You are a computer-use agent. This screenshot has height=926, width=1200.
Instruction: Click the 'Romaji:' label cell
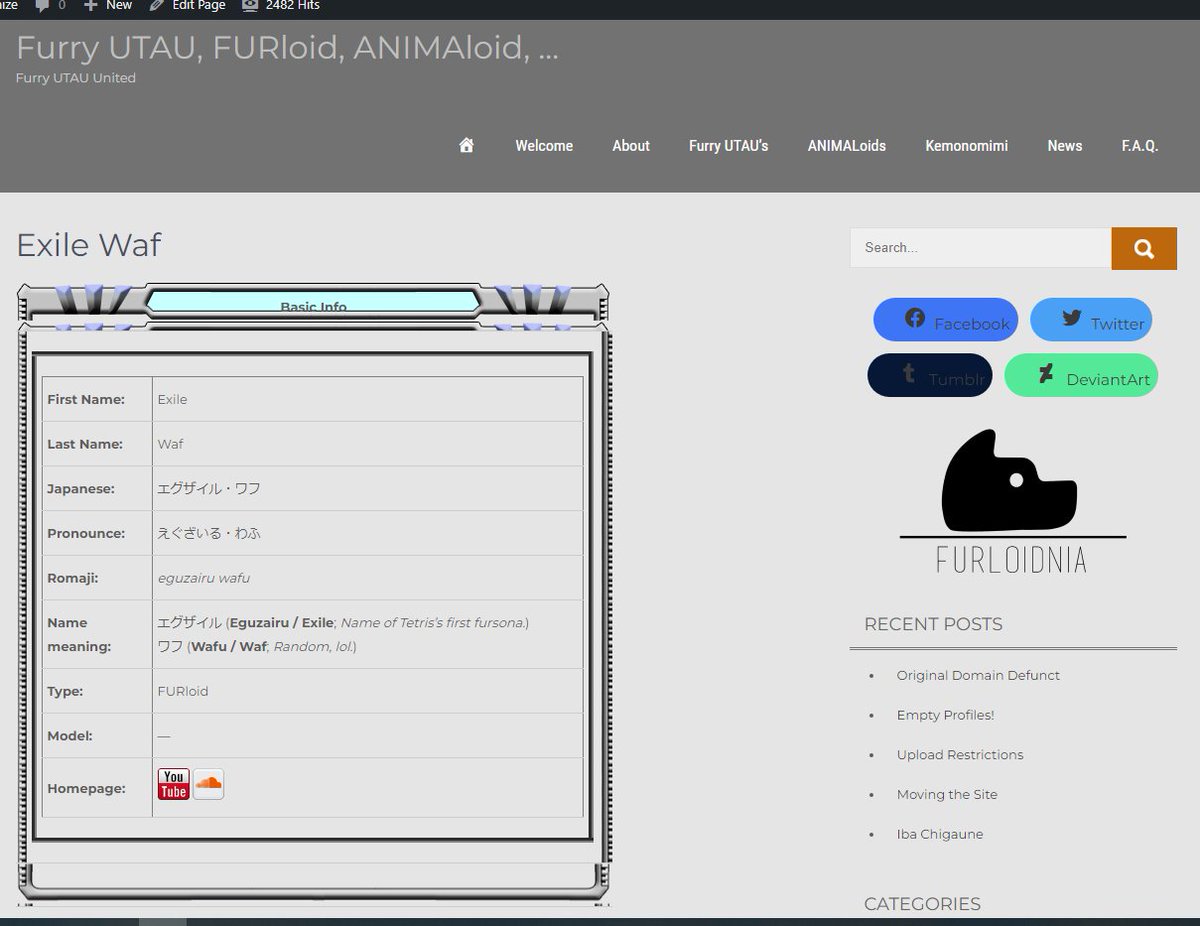click(97, 578)
